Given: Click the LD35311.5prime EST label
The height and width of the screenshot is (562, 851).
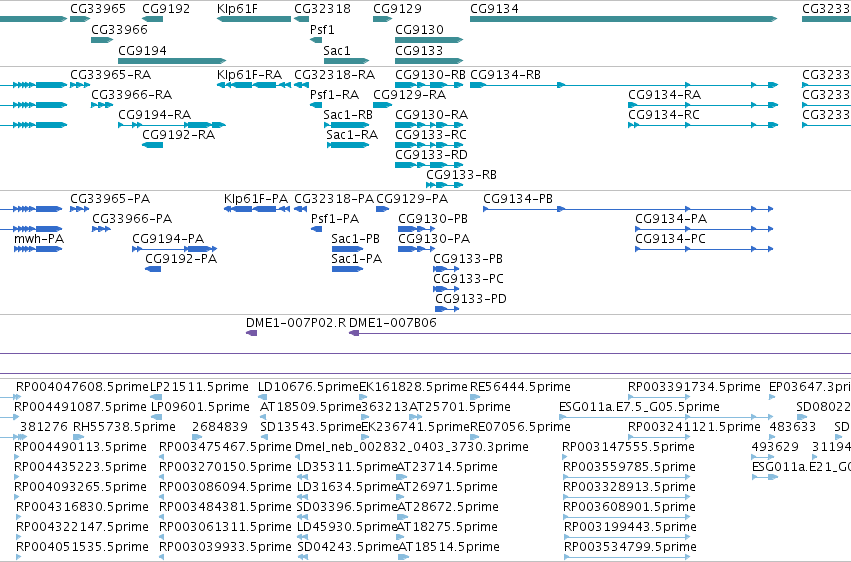Looking at the screenshot, I should [x=347, y=467].
